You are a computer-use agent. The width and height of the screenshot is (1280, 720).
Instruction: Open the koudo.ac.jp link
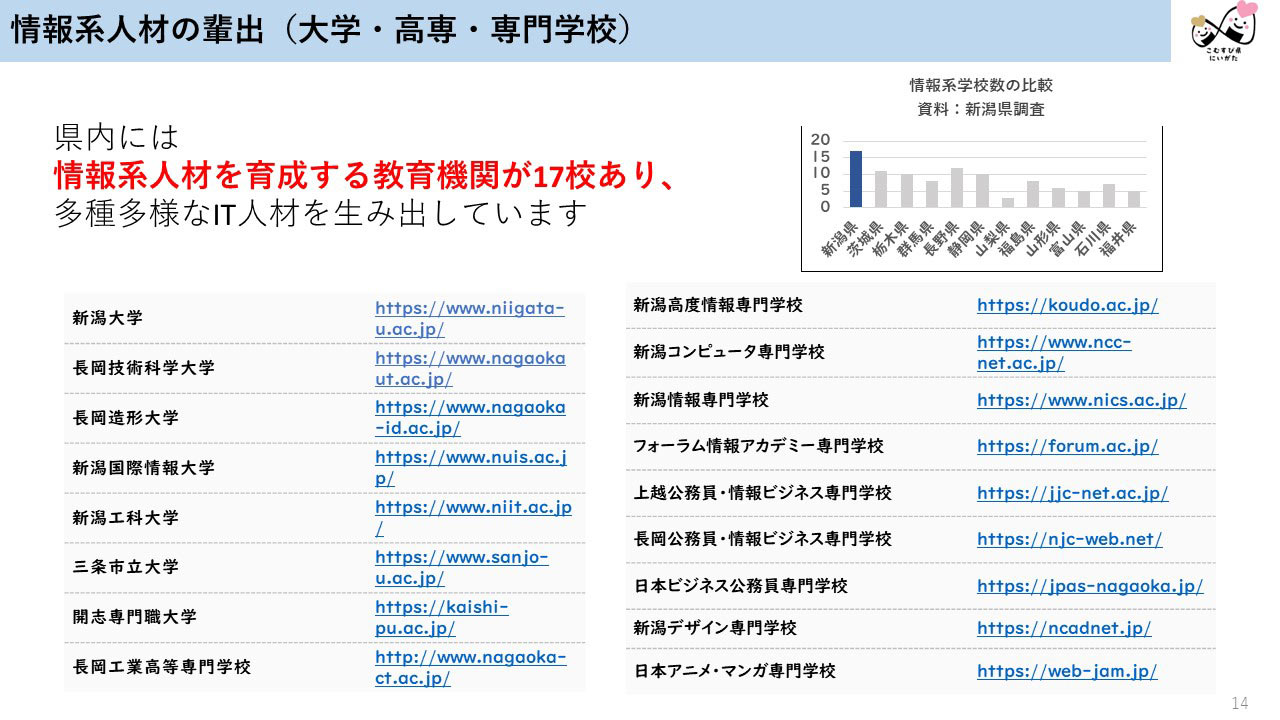1067,305
